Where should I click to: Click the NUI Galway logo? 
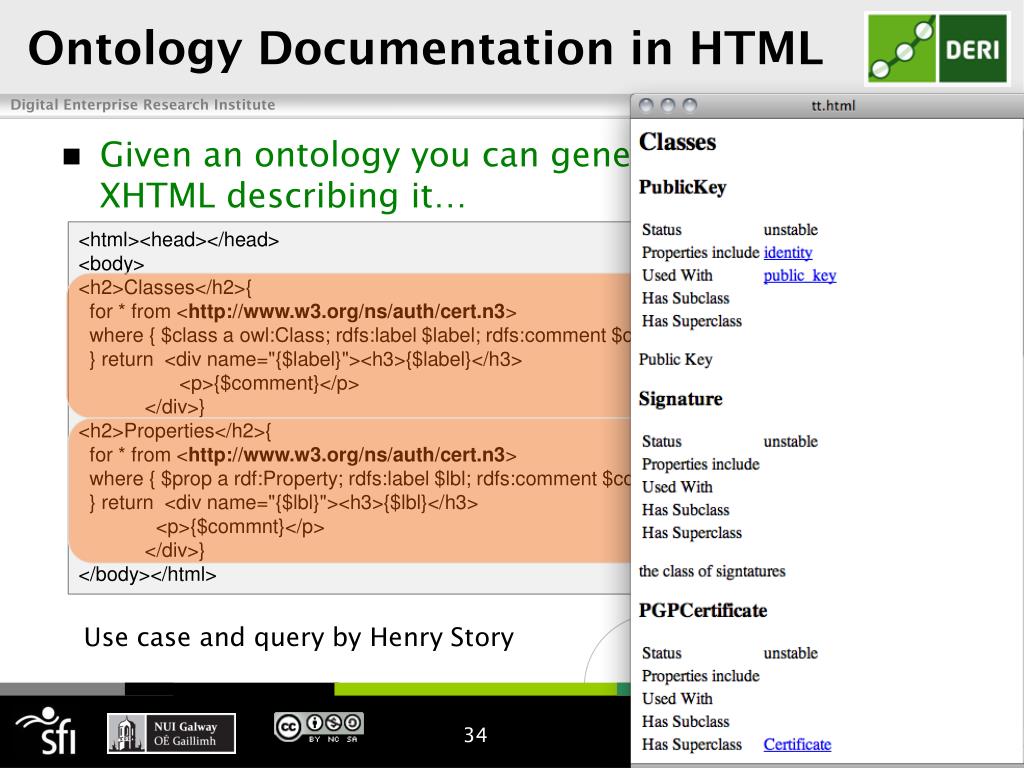tap(171, 733)
